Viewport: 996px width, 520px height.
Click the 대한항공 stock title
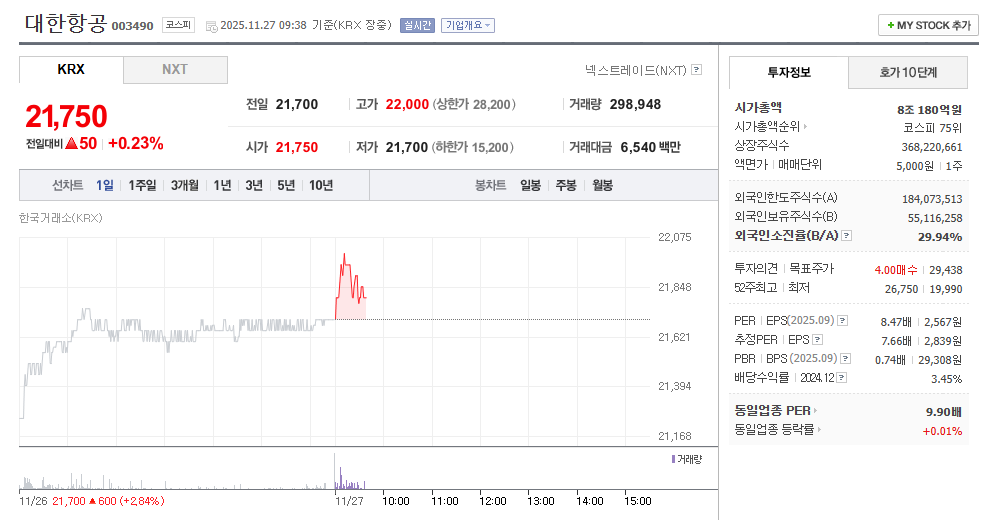point(65,23)
